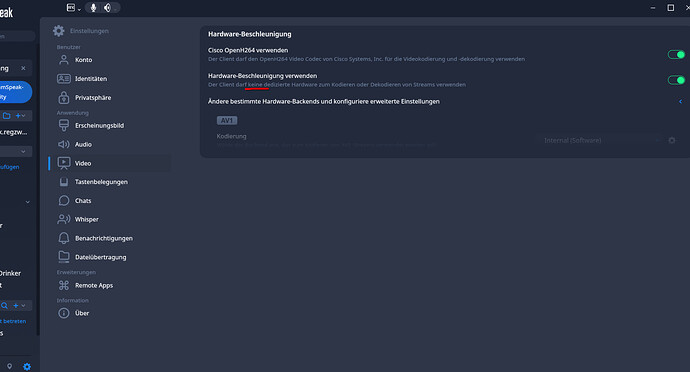
Task: Expand the chevron next to the folder plus
Action: point(24,116)
